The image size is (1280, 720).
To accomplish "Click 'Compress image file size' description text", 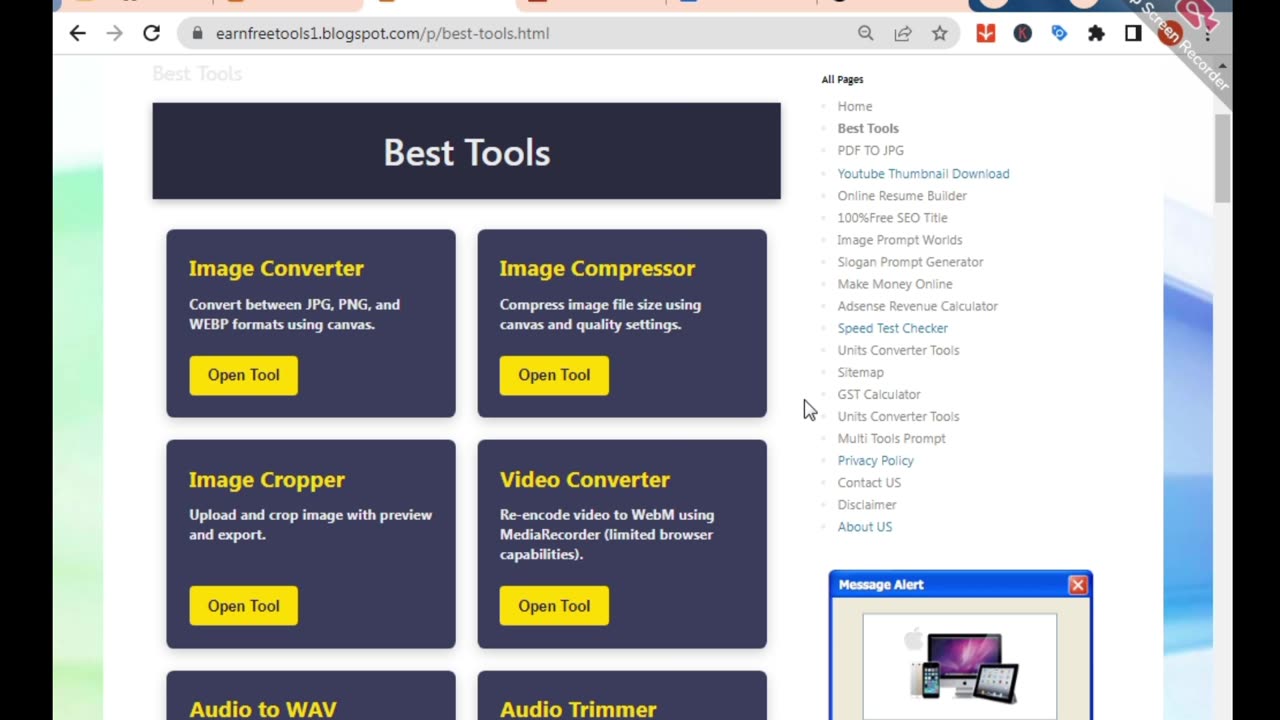I will tap(600, 314).
